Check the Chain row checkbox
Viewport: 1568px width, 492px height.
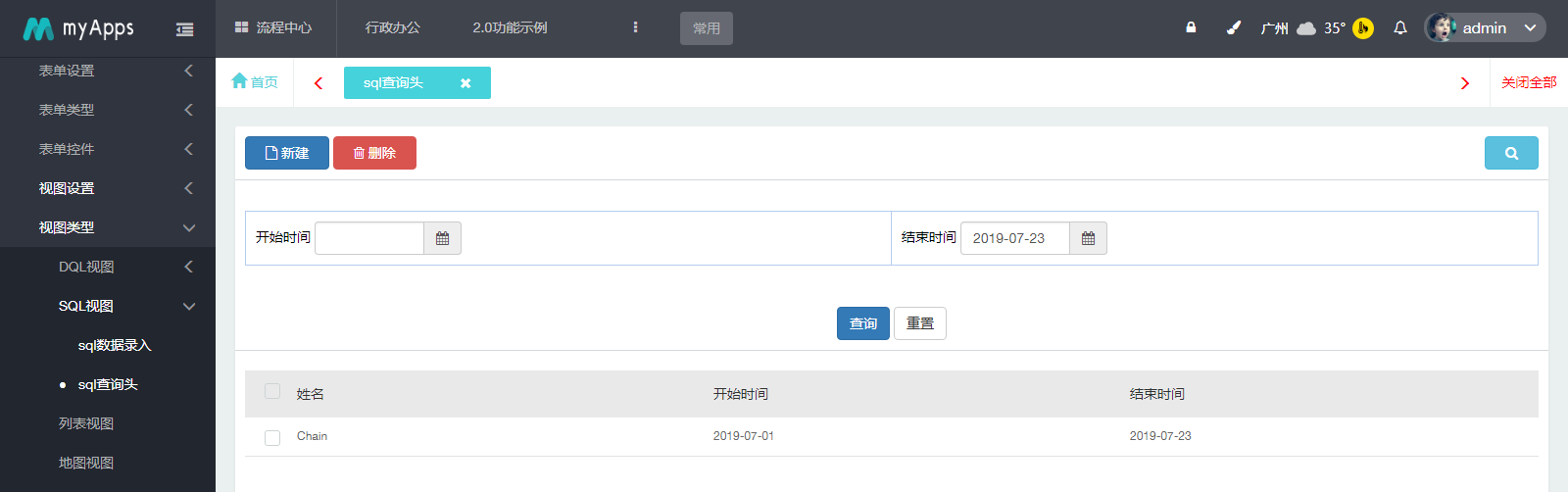click(x=272, y=437)
